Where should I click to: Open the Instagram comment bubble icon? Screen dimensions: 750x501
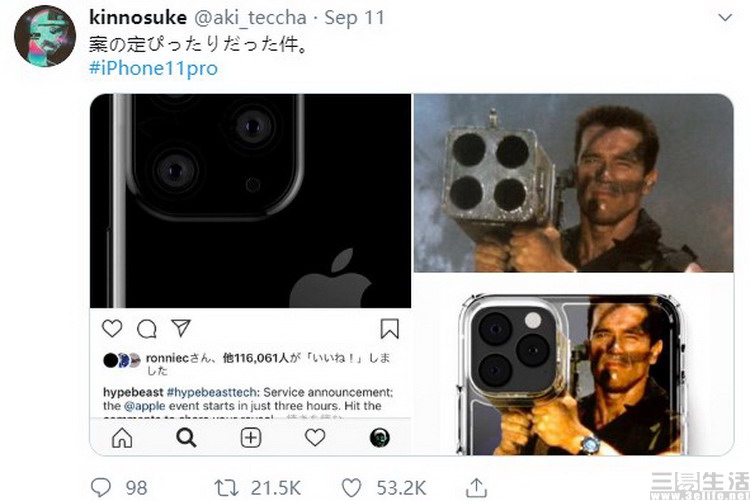click(146, 328)
